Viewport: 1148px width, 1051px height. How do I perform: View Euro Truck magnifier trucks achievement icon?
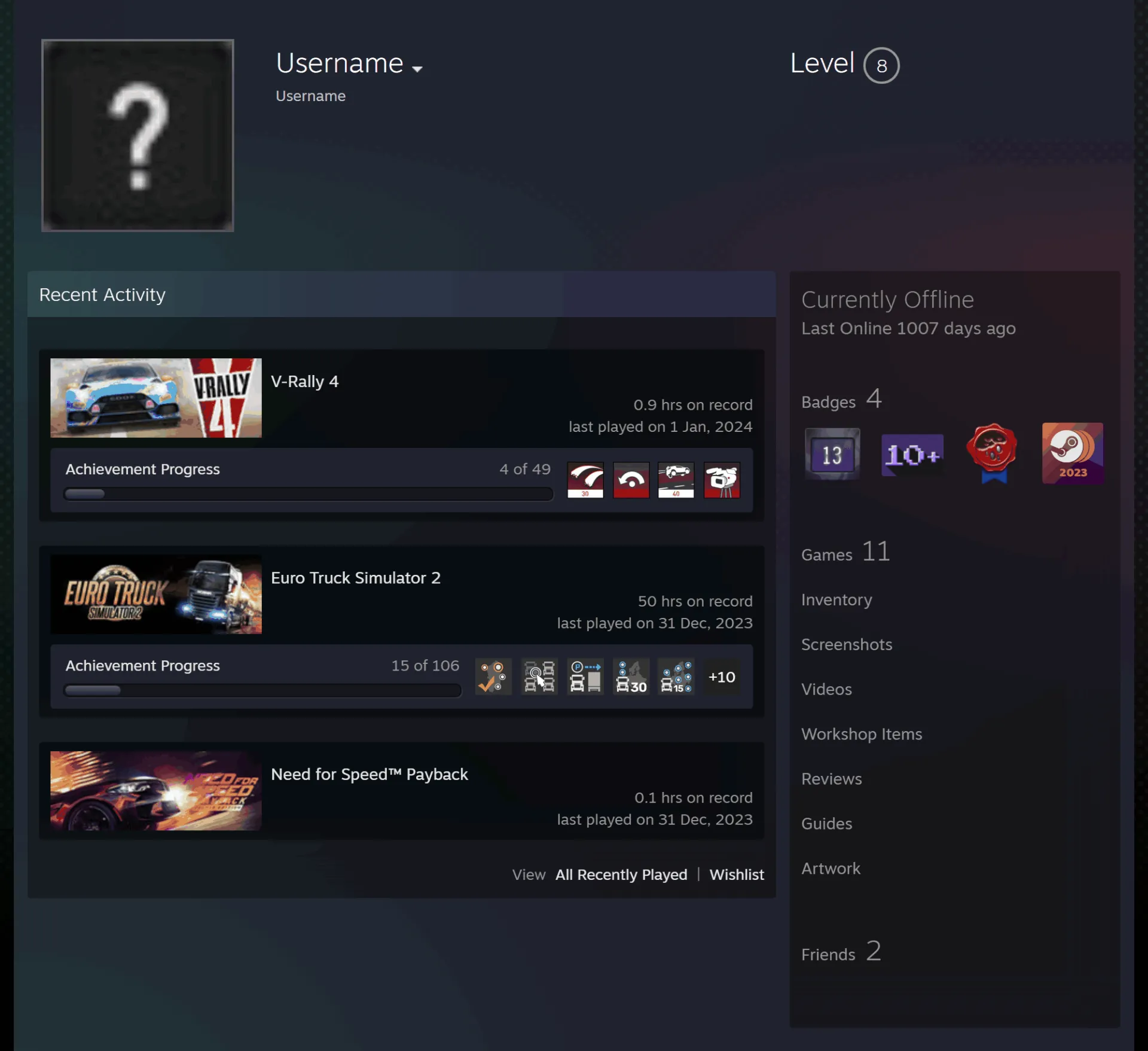click(x=539, y=677)
